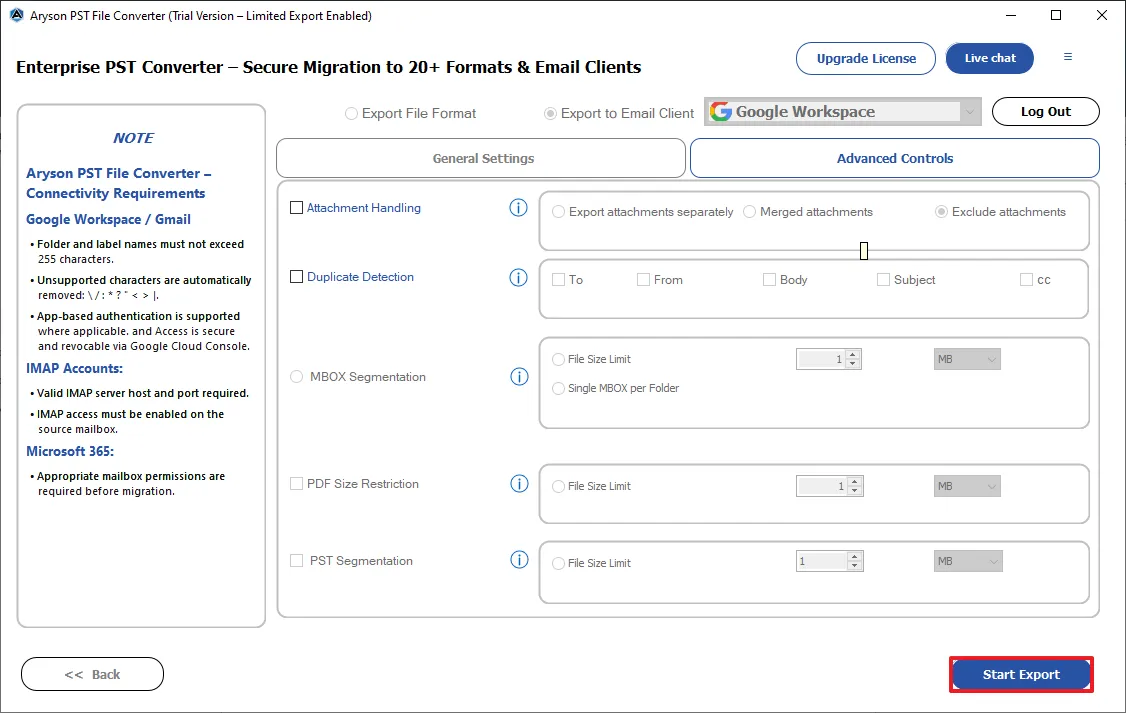
Task: Choose Export File Format radio button
Action: pyautogui.click(x=351, y=113)
